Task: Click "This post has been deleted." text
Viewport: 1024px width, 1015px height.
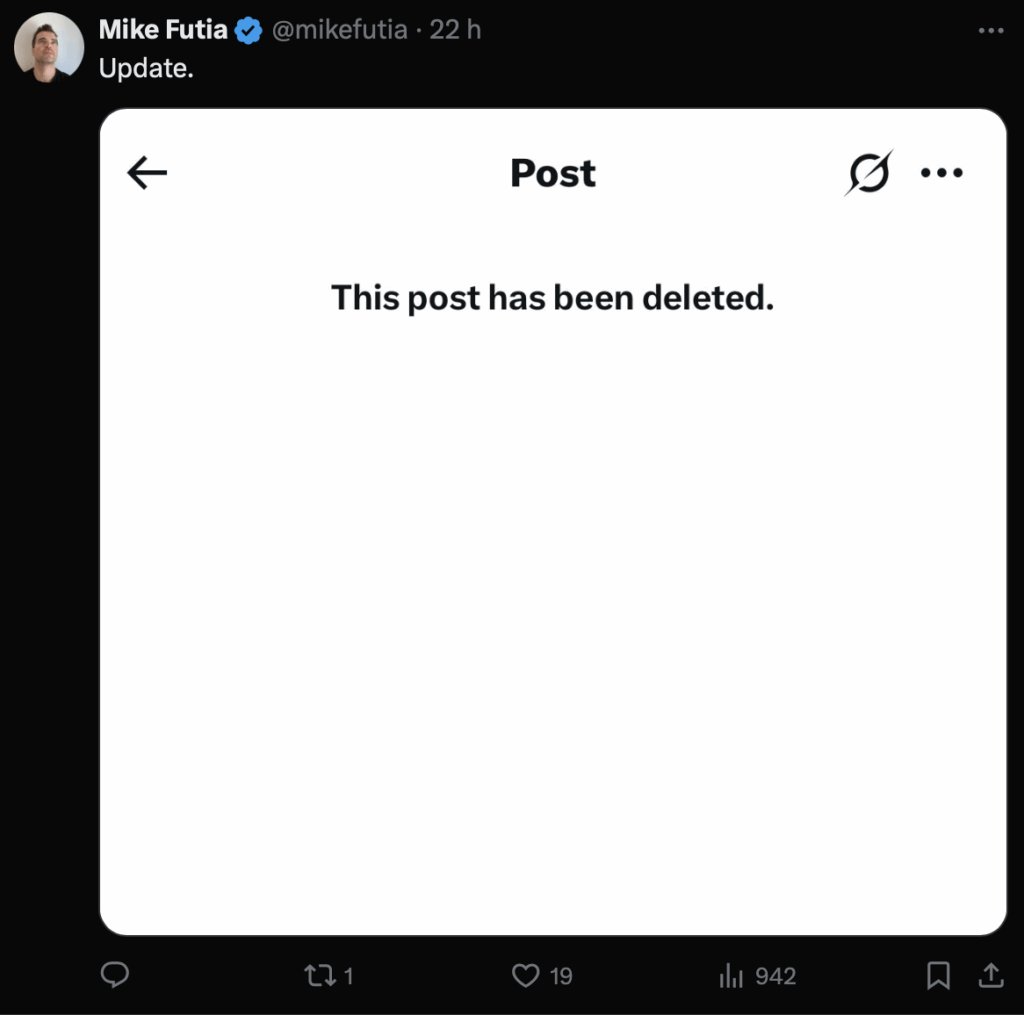Action: point(552,298)
